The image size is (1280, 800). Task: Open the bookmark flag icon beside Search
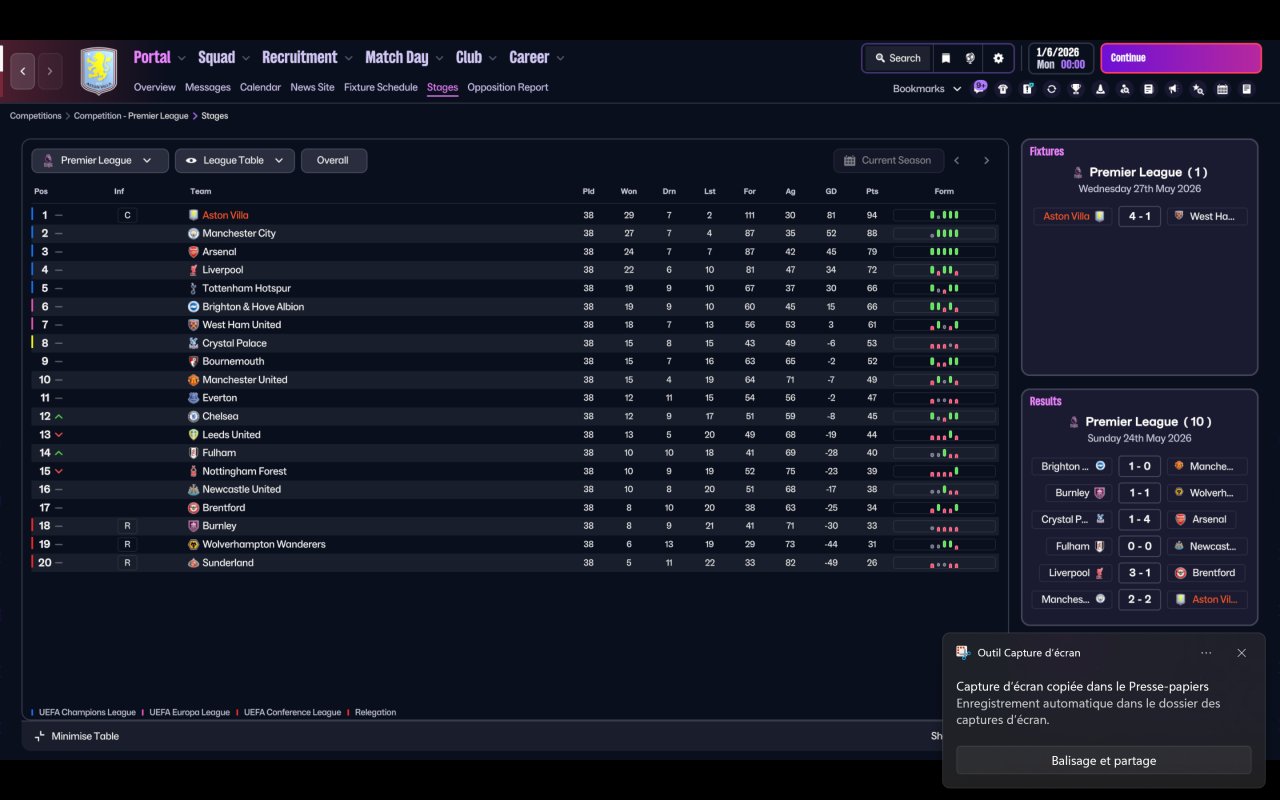[945, 58]
